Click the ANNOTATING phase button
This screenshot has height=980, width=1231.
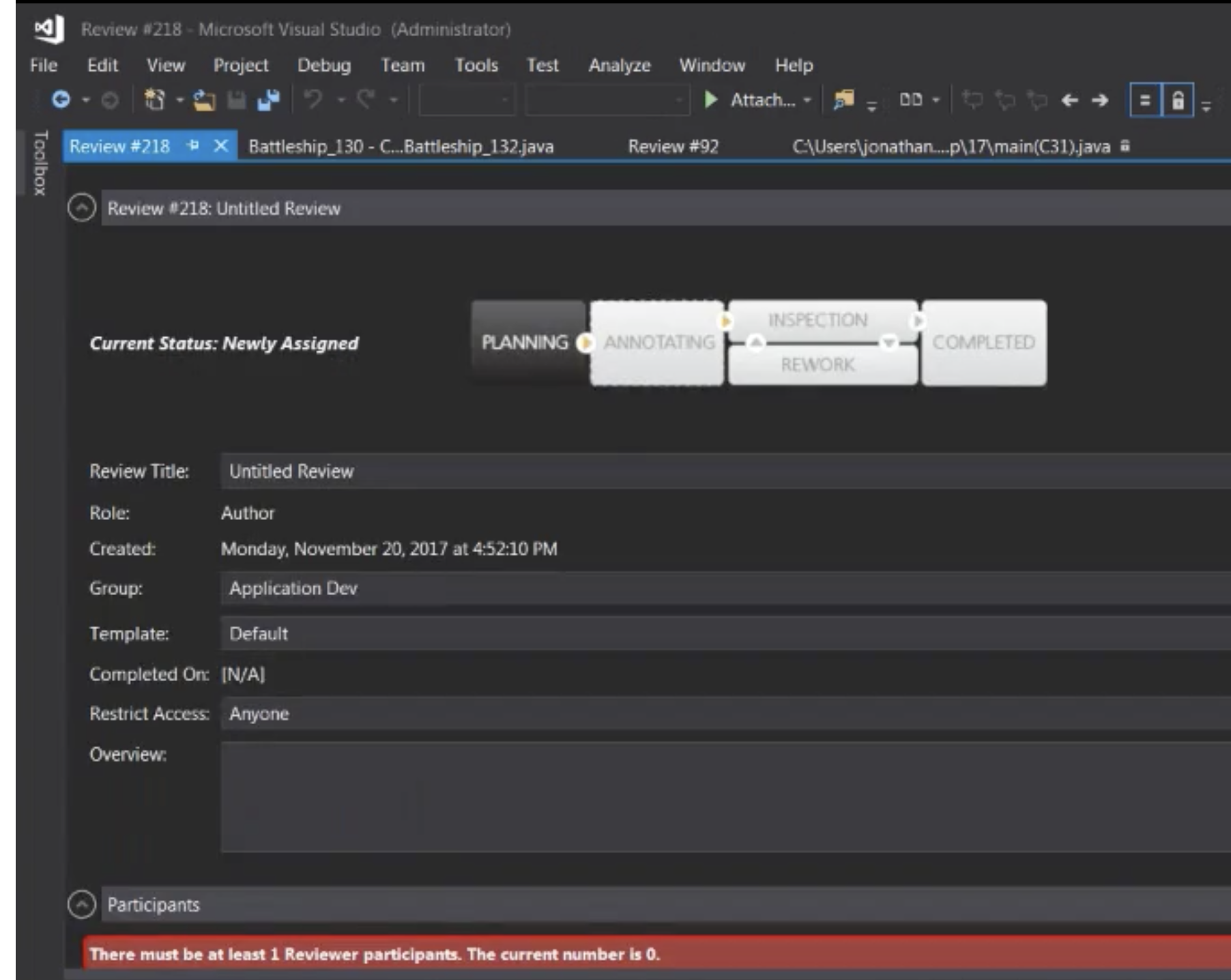coord(657,343)
